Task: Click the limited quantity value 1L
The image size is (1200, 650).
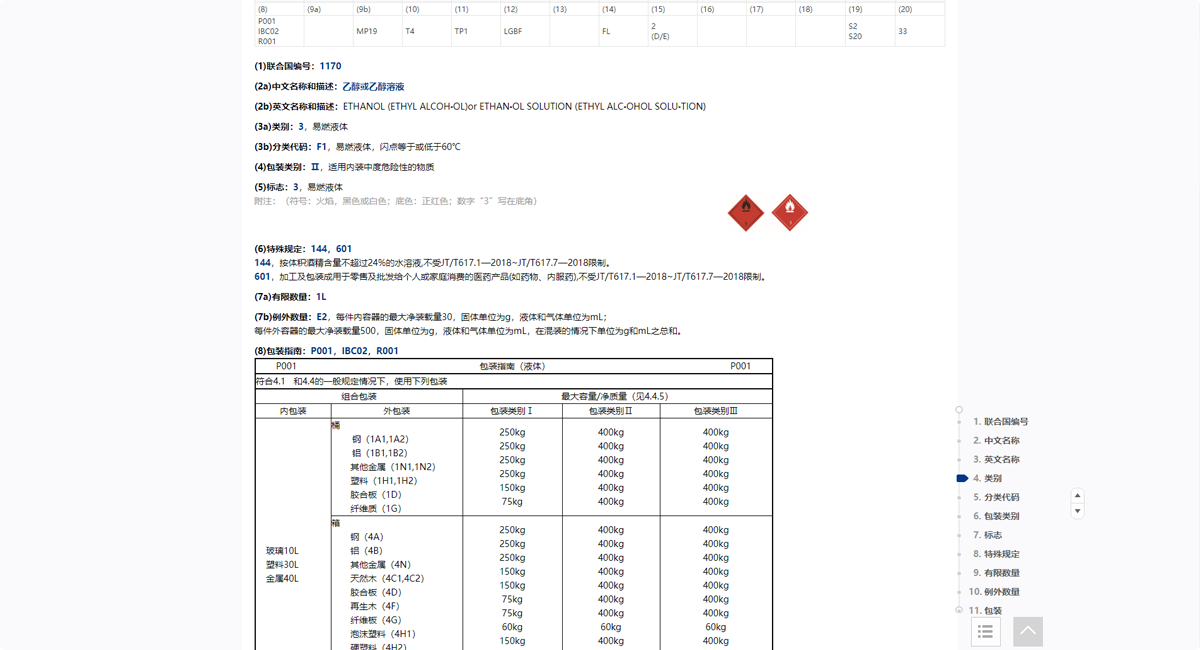Action: 321,297
